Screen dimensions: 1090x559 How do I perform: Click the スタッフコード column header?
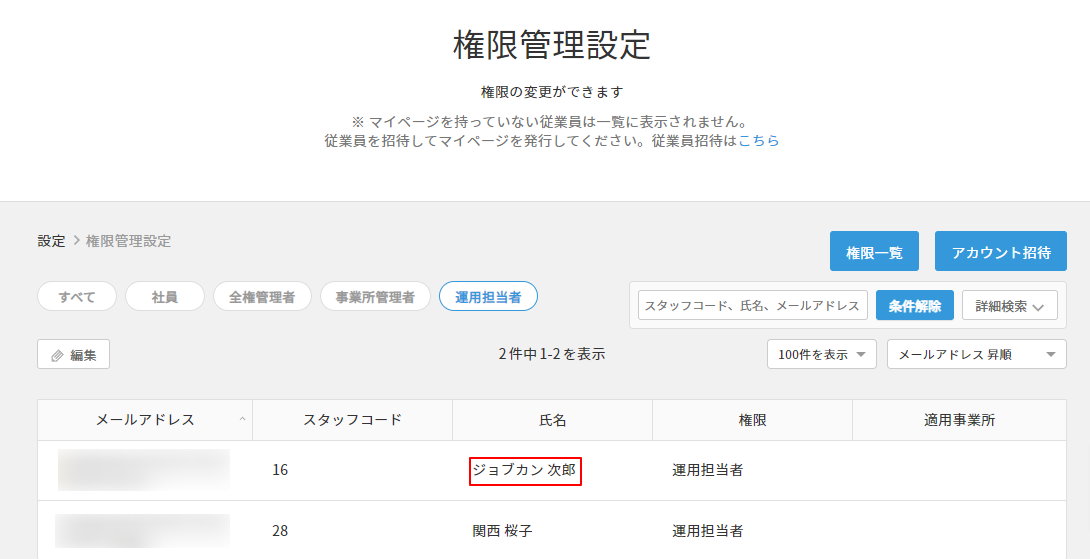coord(352,420)
